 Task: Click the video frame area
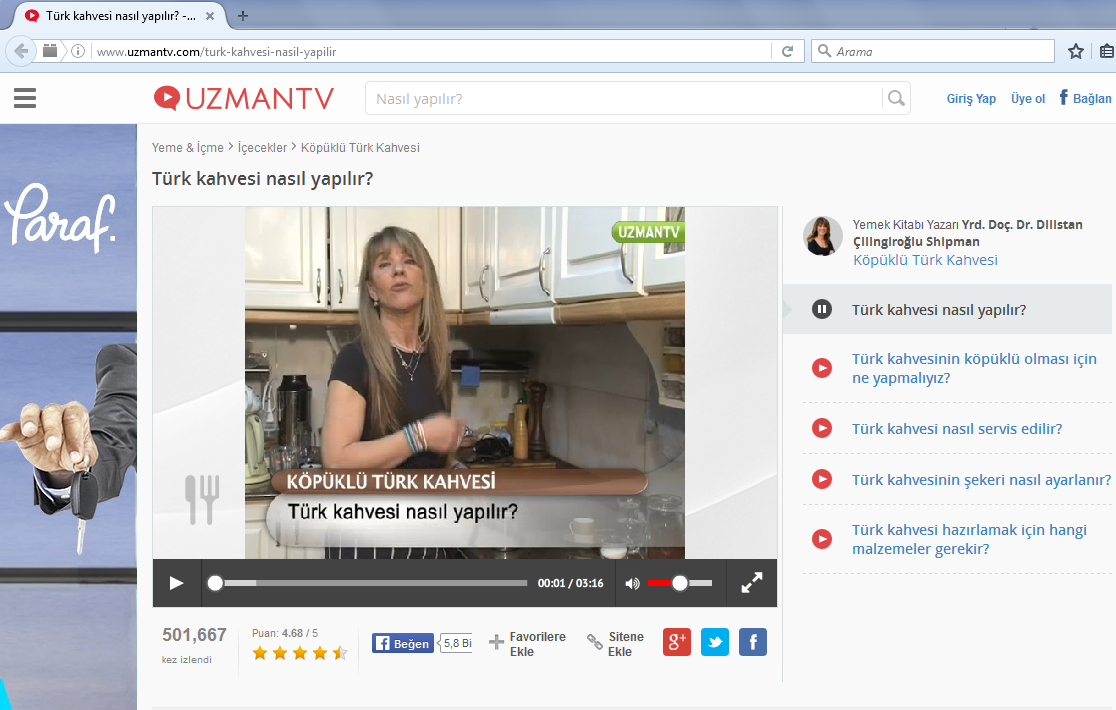tap(465, 383)
